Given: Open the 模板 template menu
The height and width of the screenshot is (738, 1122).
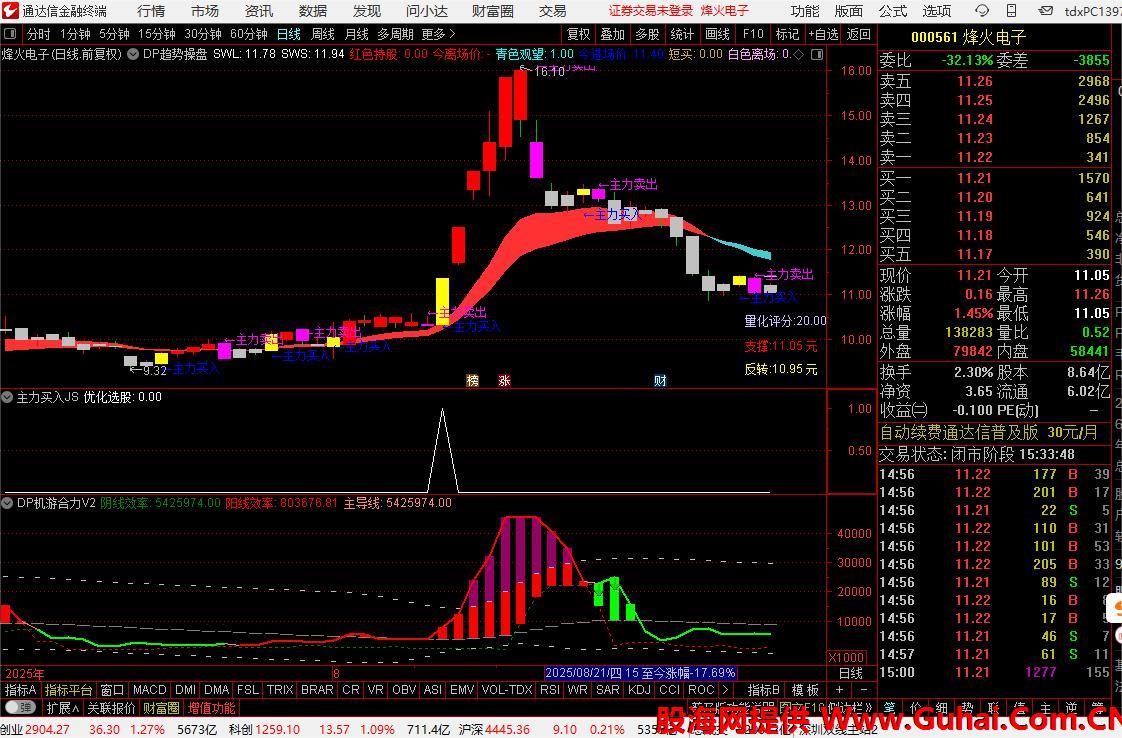Looking at the screenshot, I should pyautogui.click(x=805, y=690).
